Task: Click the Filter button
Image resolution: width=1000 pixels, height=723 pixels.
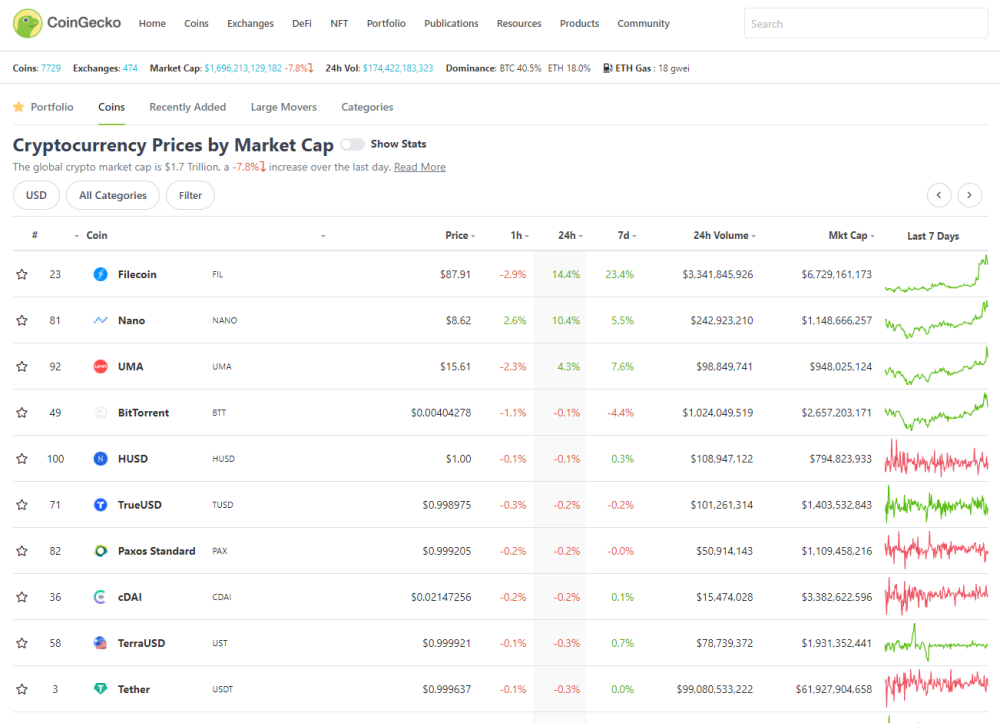Action: (x=190, y=195)
